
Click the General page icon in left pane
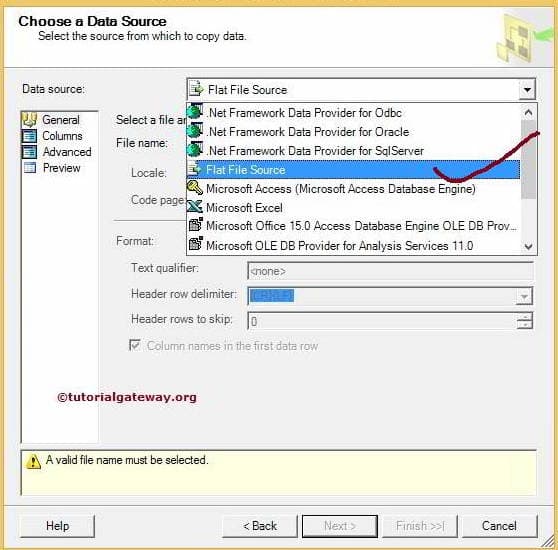click(x=29, y=120)
